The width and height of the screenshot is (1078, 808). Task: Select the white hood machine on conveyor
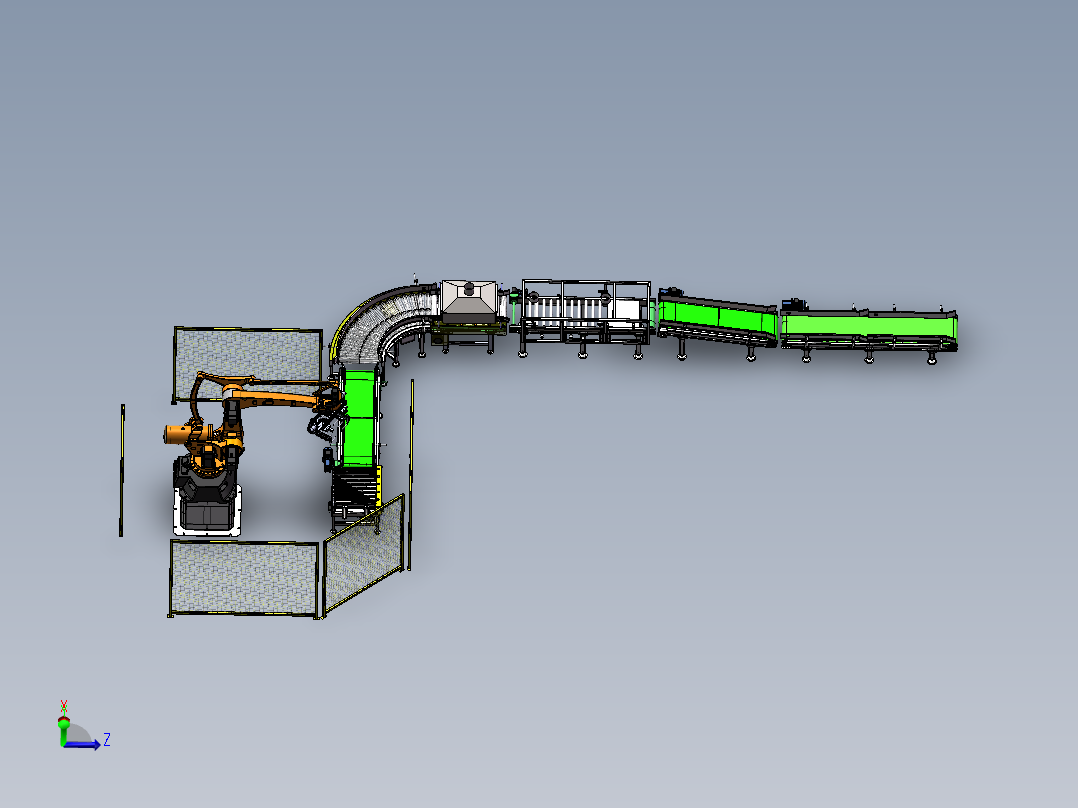click(470, 302)
